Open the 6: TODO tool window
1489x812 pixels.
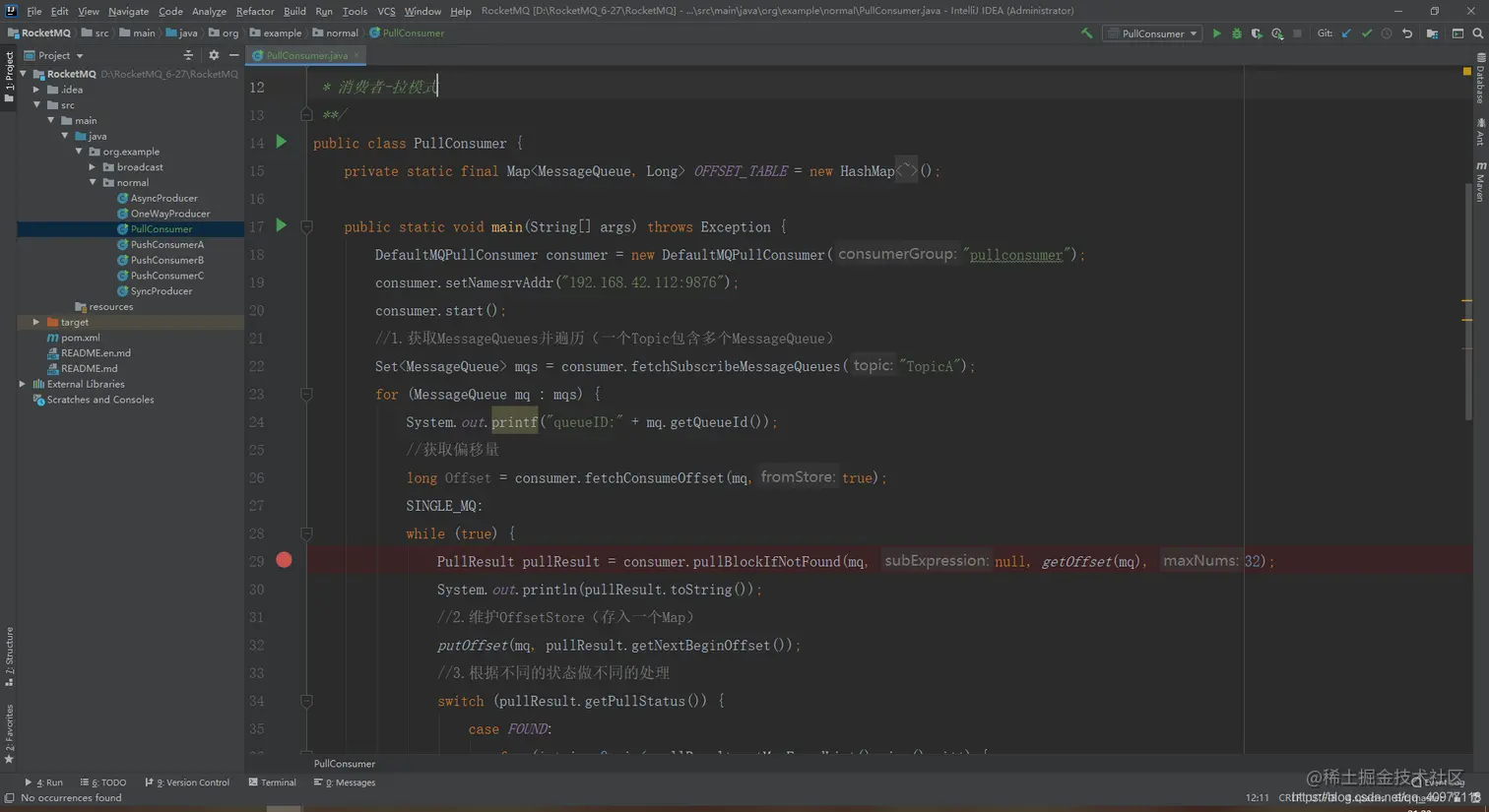(103, 782)
